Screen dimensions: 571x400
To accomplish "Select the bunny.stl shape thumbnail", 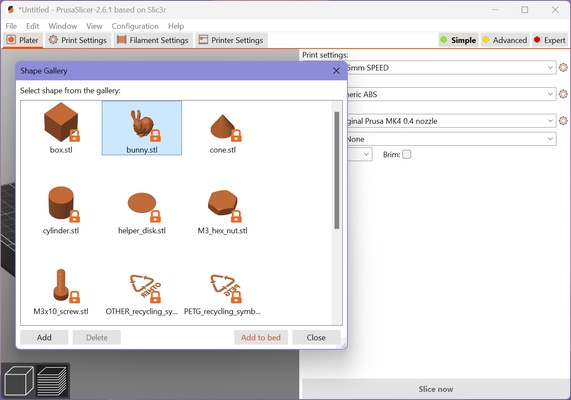I will (142, 124).
